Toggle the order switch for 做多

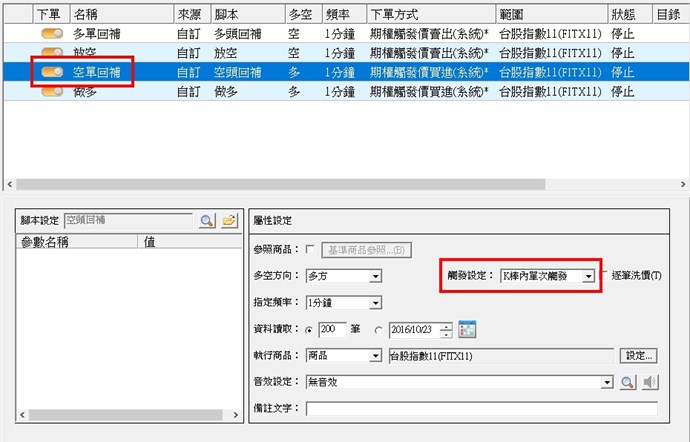[52, 91]
